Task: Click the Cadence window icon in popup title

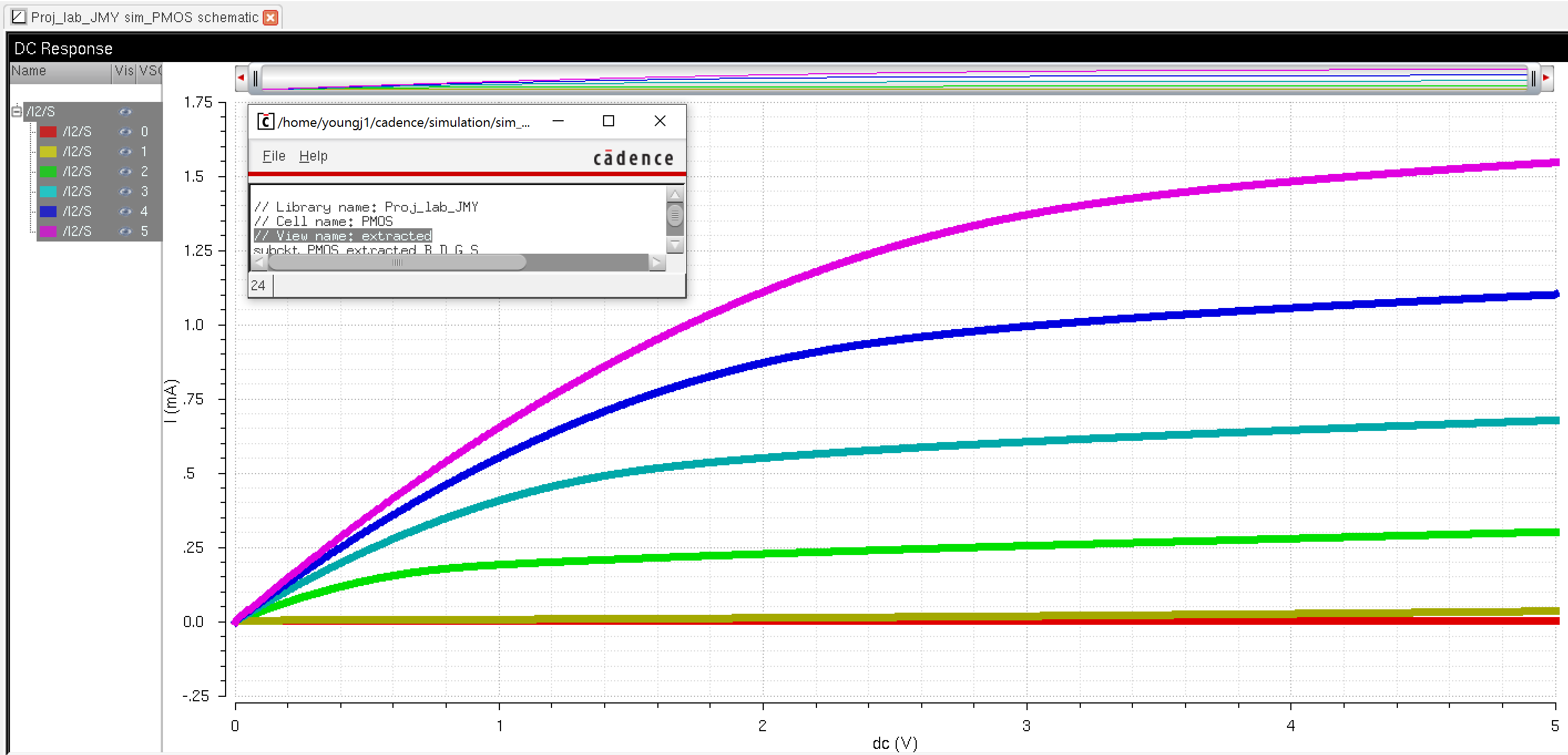Action: pyautogui.click(x=265, y=122)
